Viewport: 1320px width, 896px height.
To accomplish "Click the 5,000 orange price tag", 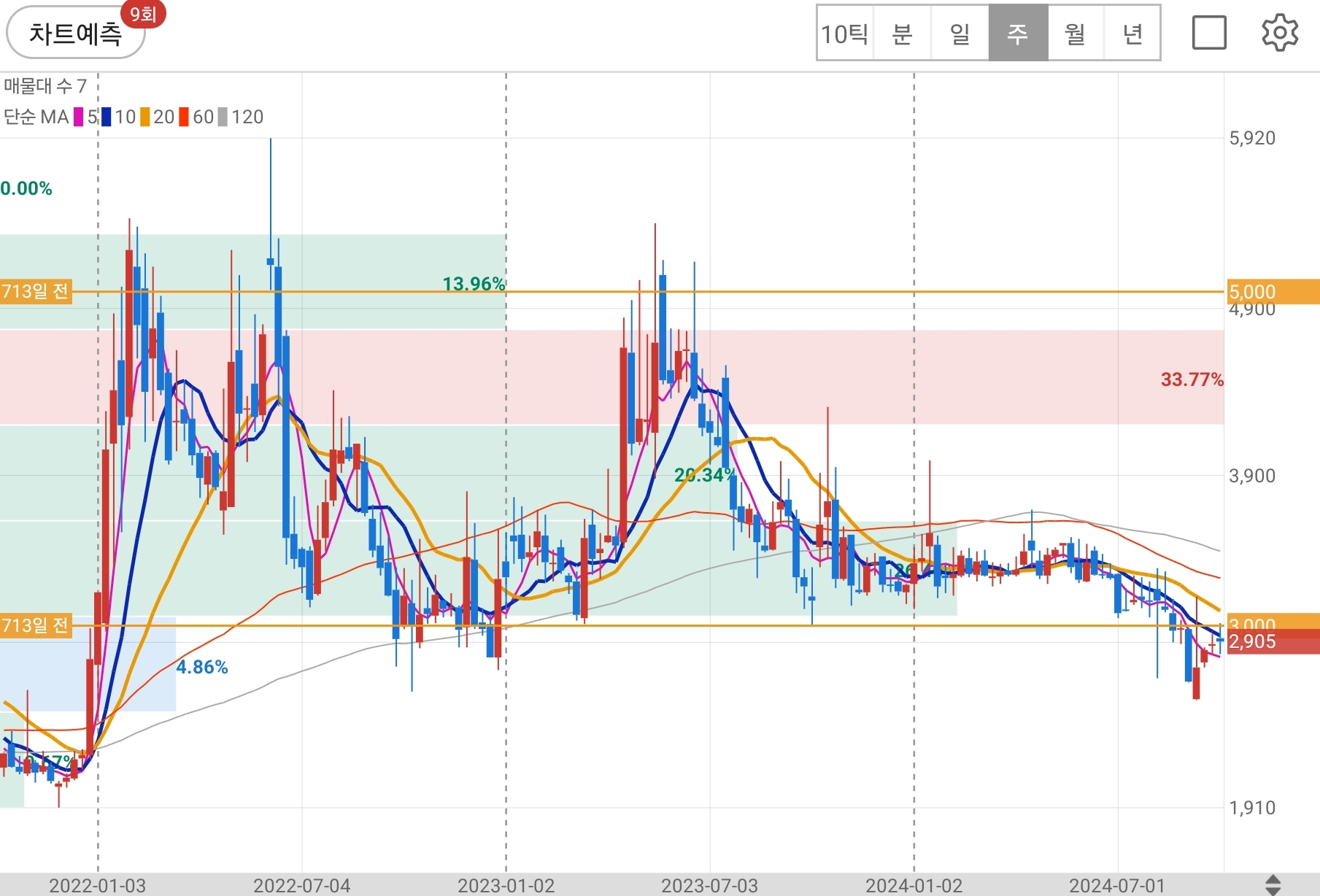I will 1273,292.
